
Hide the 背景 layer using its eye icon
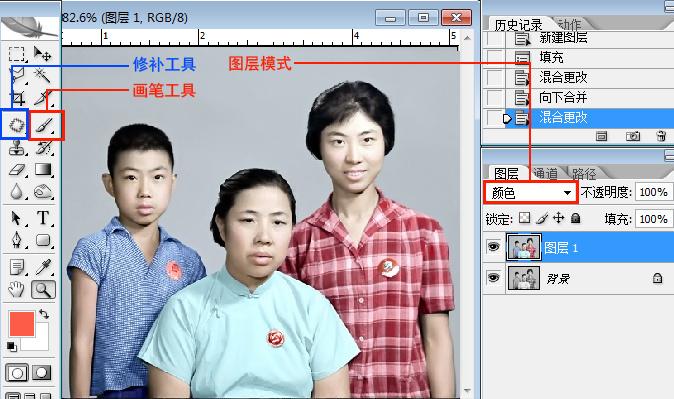pos(493,278)
